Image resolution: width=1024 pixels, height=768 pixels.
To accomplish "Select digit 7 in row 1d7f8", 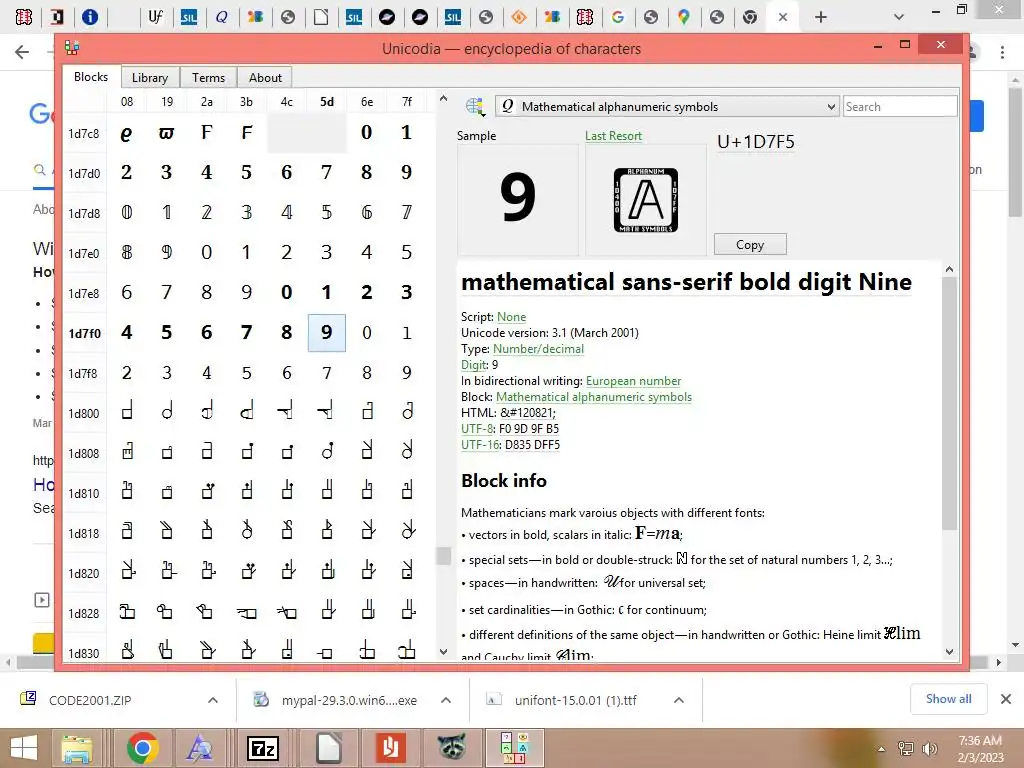I will coord(327,373).
